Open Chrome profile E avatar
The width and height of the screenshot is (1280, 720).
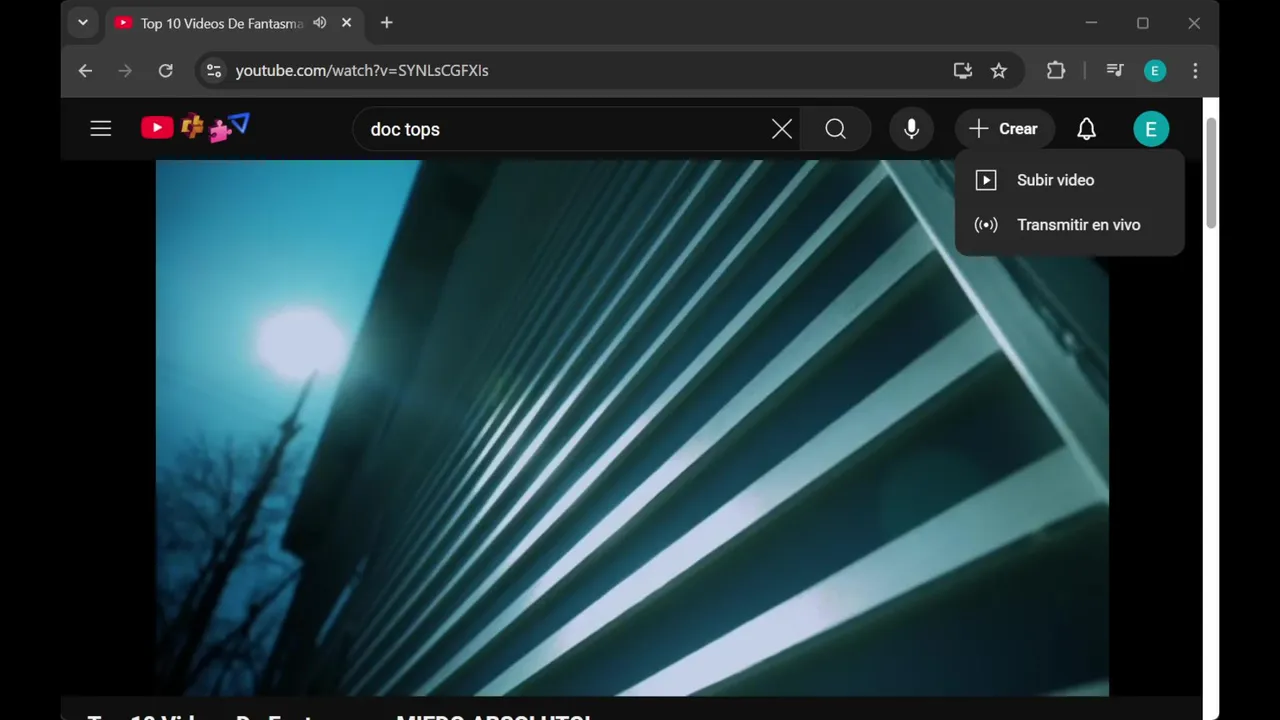pyautogui.click(x=1155, y=71)
